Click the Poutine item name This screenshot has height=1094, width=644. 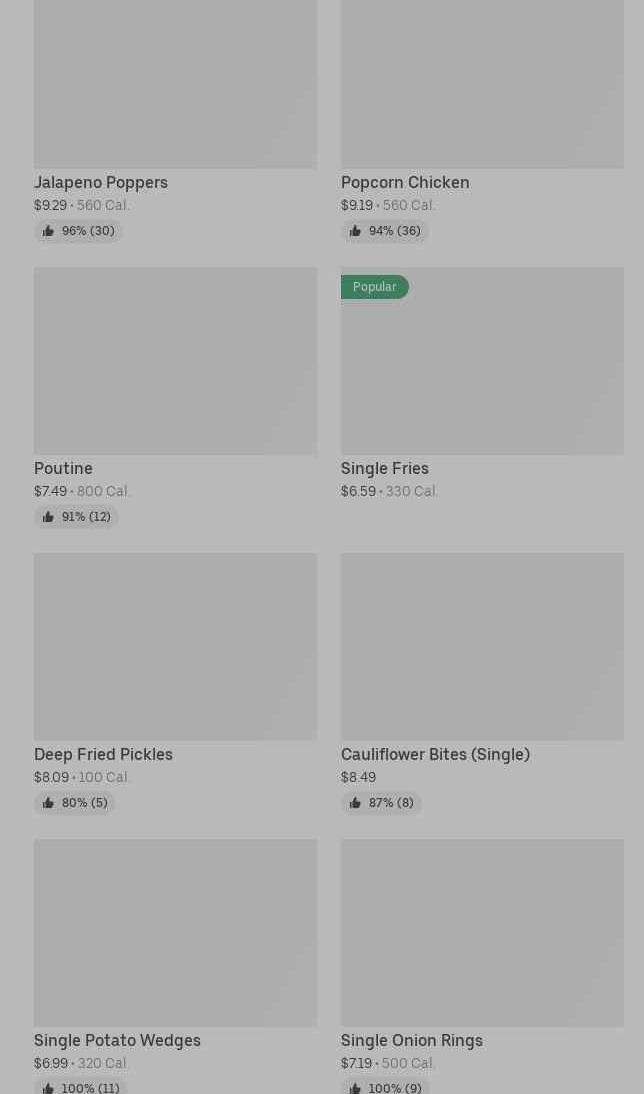[63, 468]
